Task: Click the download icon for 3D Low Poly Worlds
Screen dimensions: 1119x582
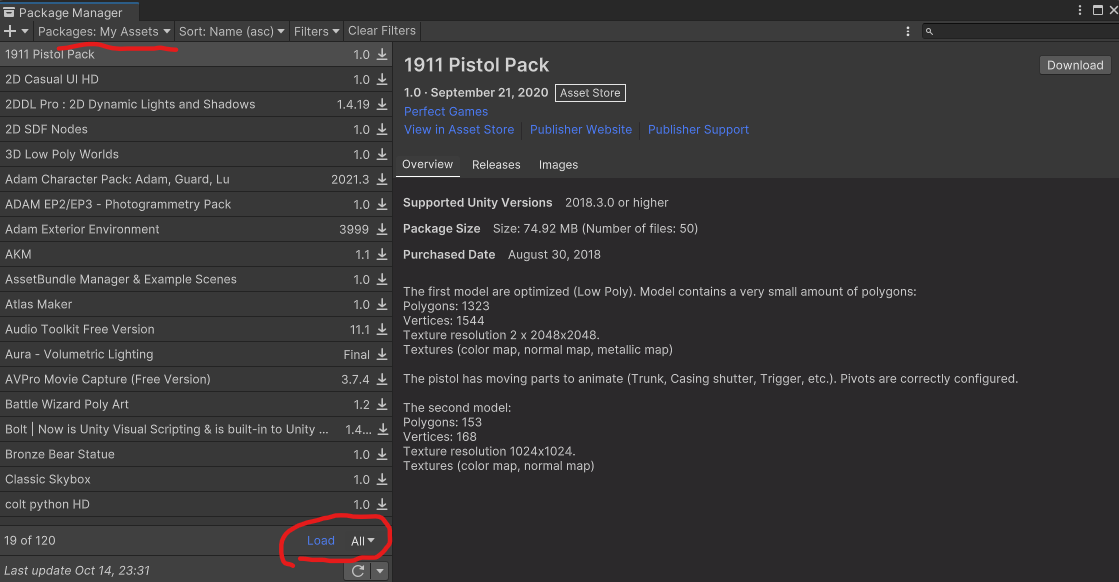Action: click(382, 154)
